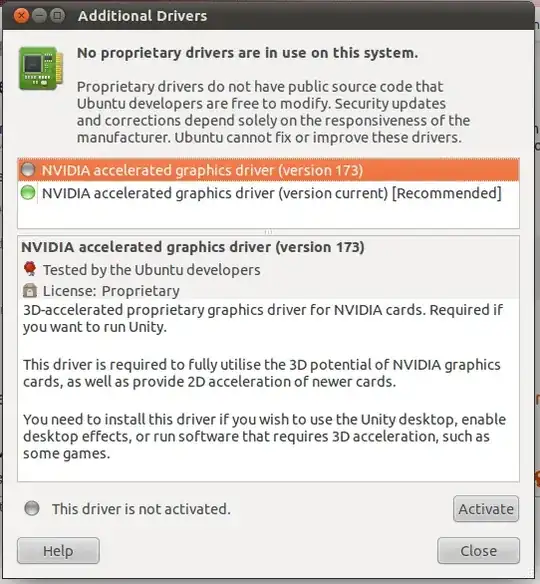Click the gray status circle for driver version 173

pos(28,170)
